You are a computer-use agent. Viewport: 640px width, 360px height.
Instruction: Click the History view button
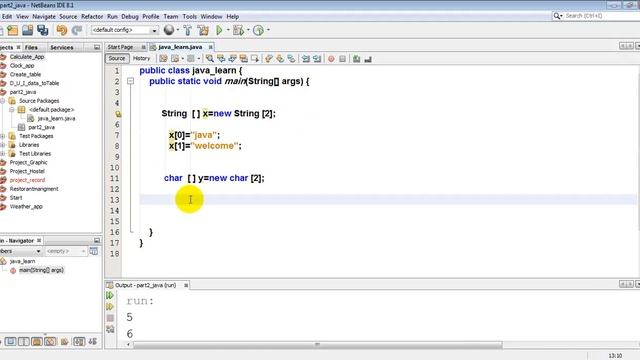[x=141, y=59]
